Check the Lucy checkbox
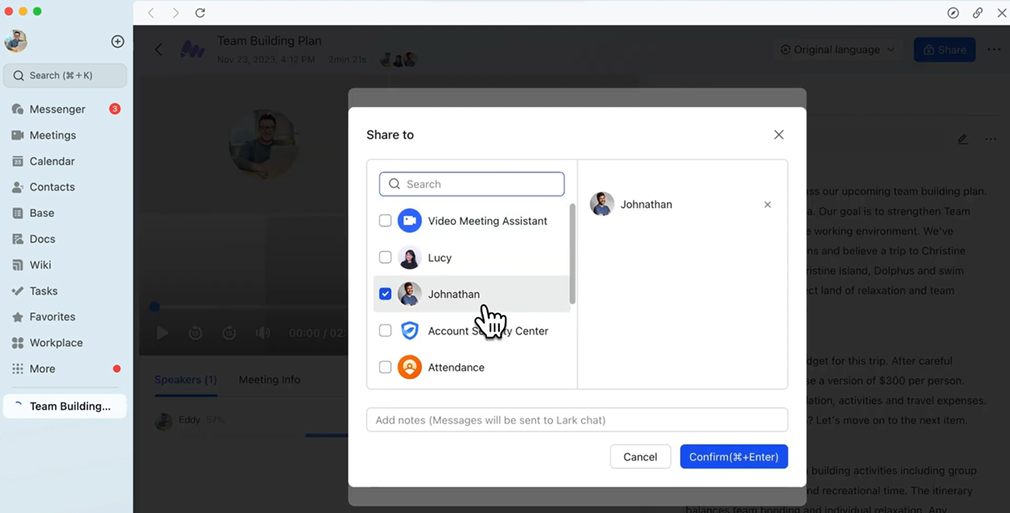Image resolution: width=1010 pixels, height=513 pixels. [x=385, y=258]
